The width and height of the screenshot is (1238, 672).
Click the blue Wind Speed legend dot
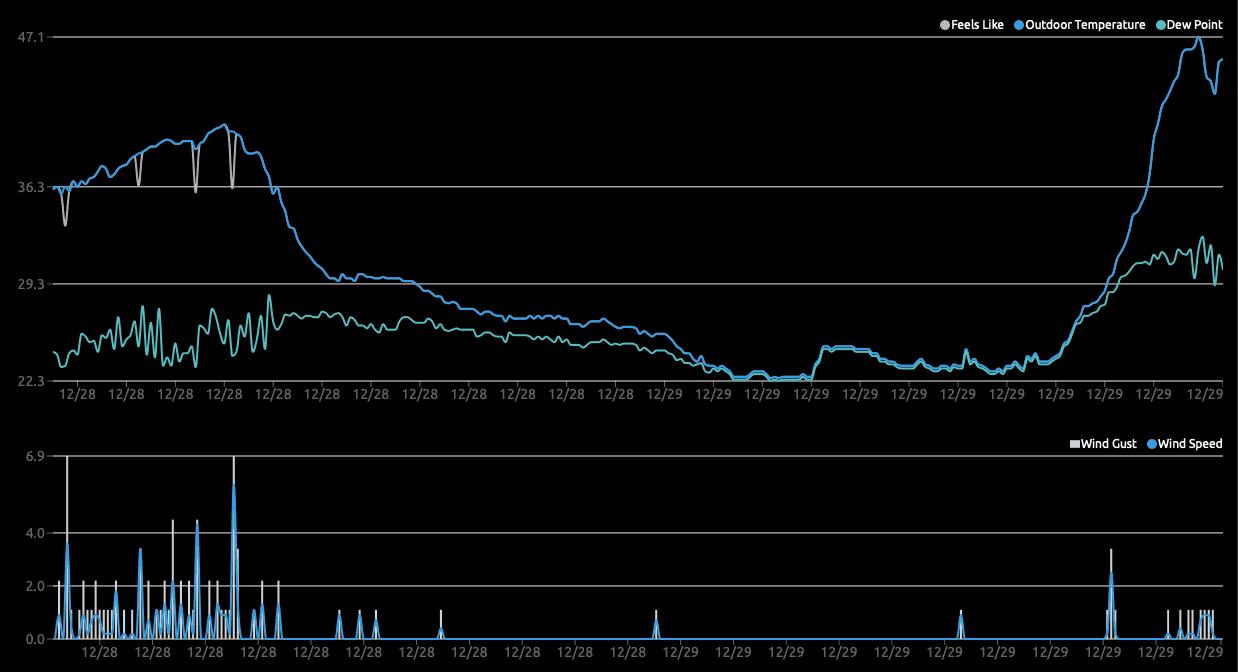point(1152,444)
